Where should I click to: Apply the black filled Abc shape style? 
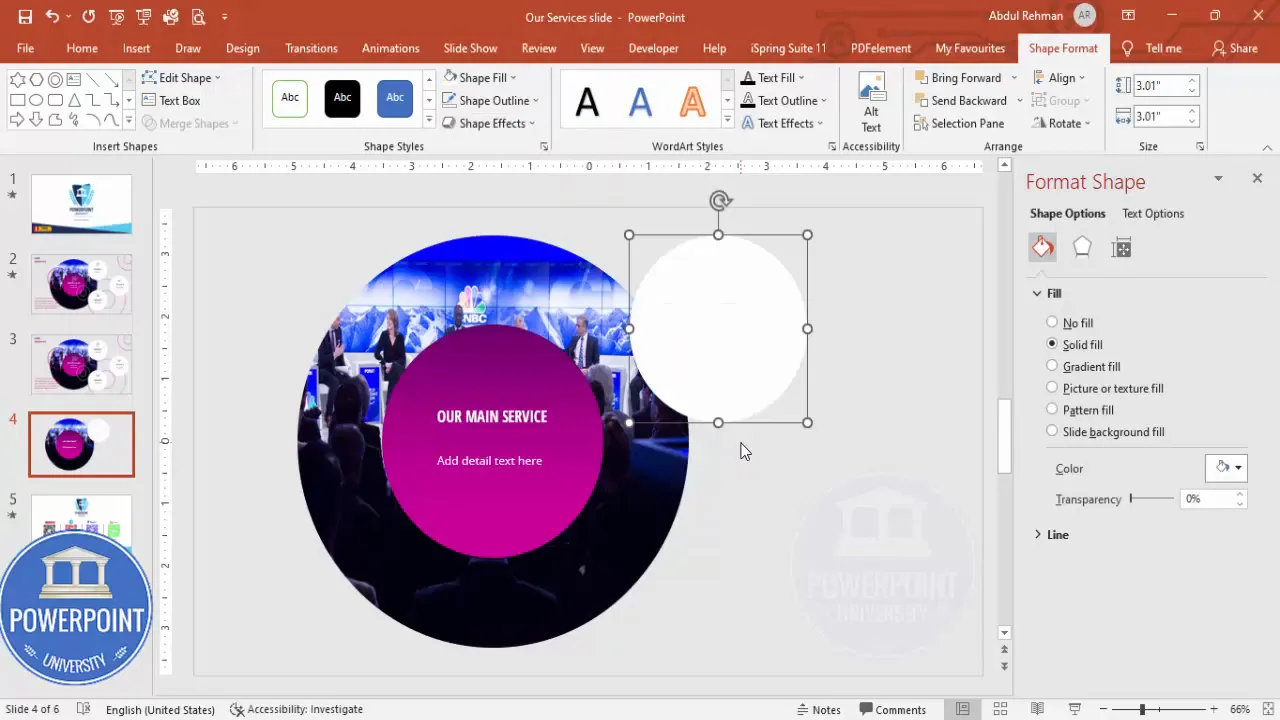point(342,99)
